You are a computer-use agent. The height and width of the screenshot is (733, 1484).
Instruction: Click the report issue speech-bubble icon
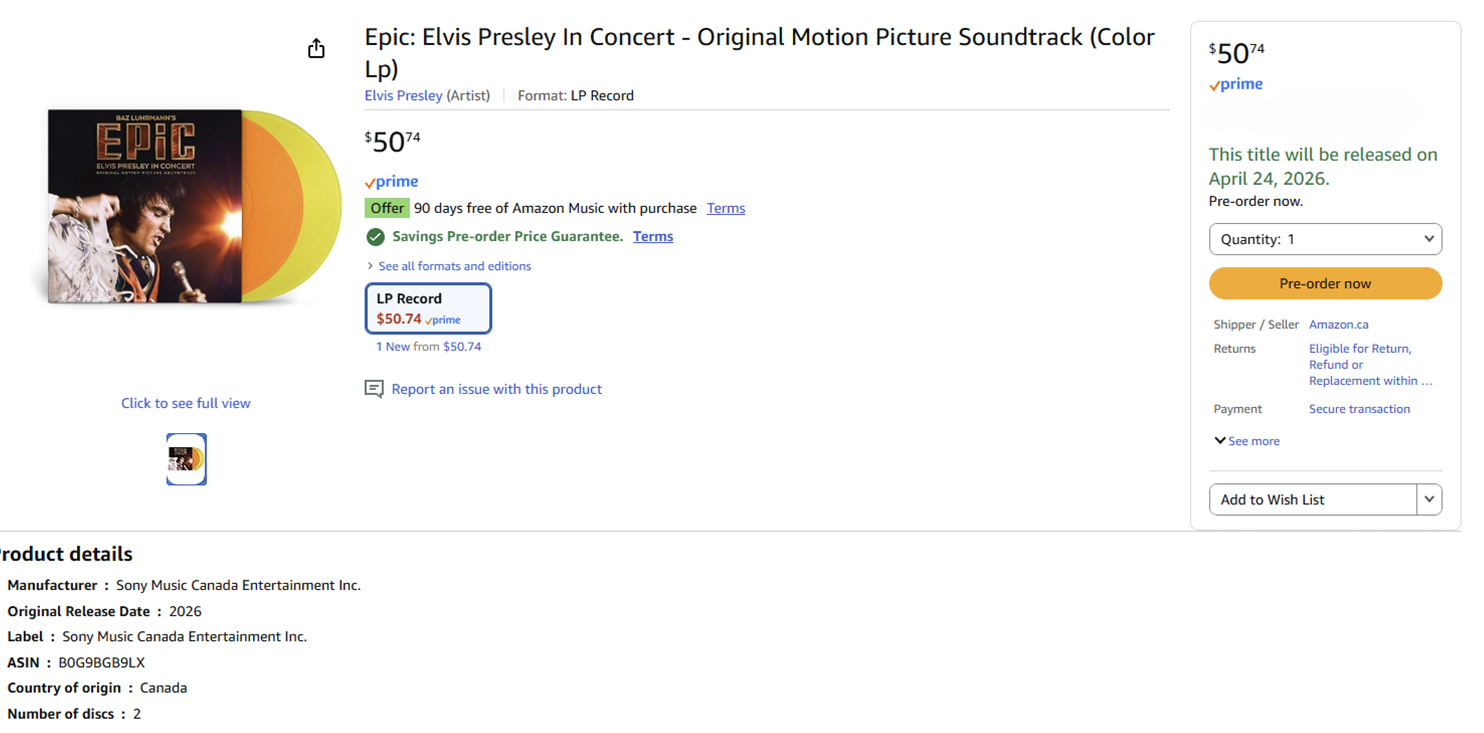(374, 389)
